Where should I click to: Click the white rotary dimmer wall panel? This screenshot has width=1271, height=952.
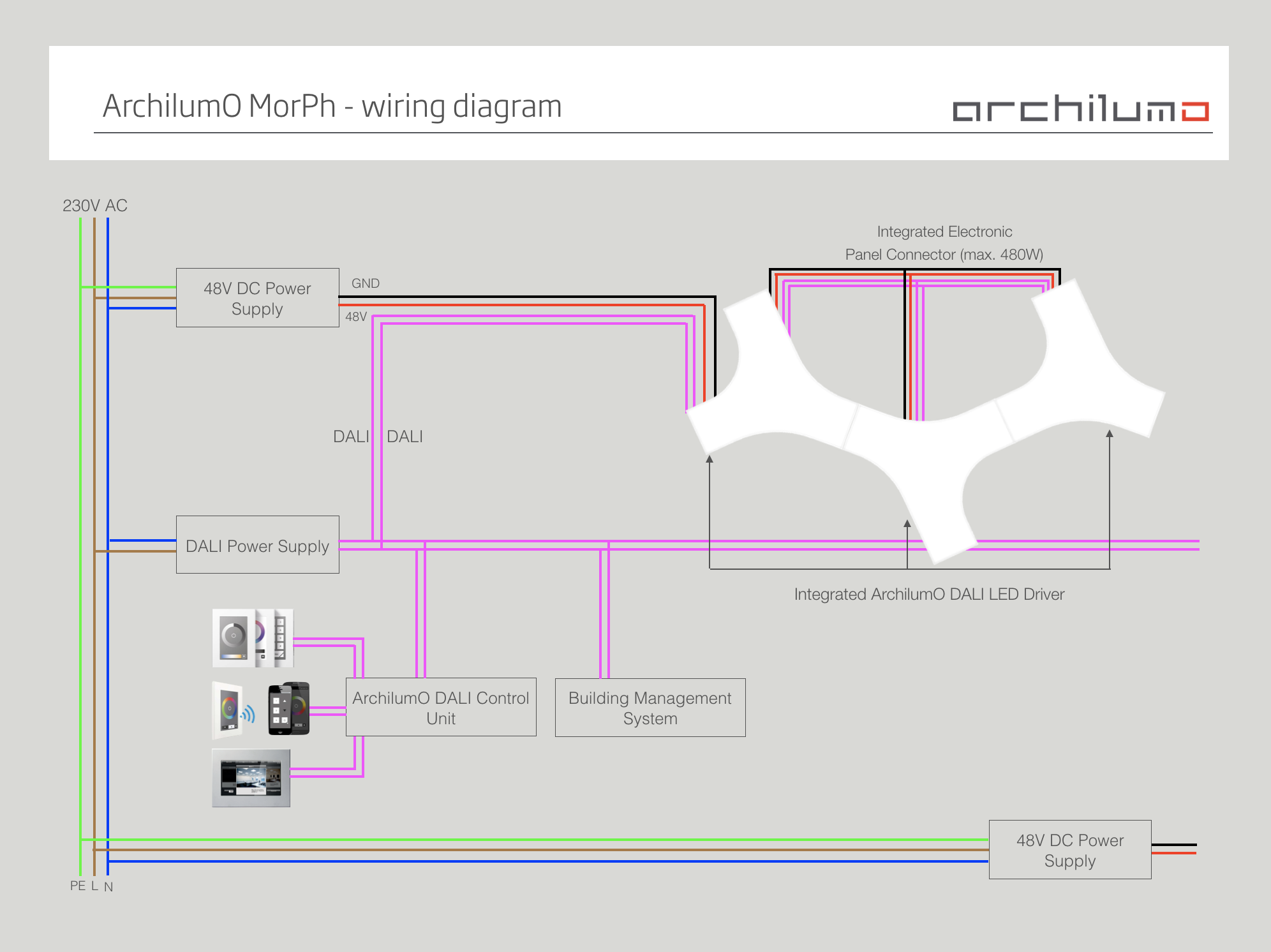click(x=233, y=637)
